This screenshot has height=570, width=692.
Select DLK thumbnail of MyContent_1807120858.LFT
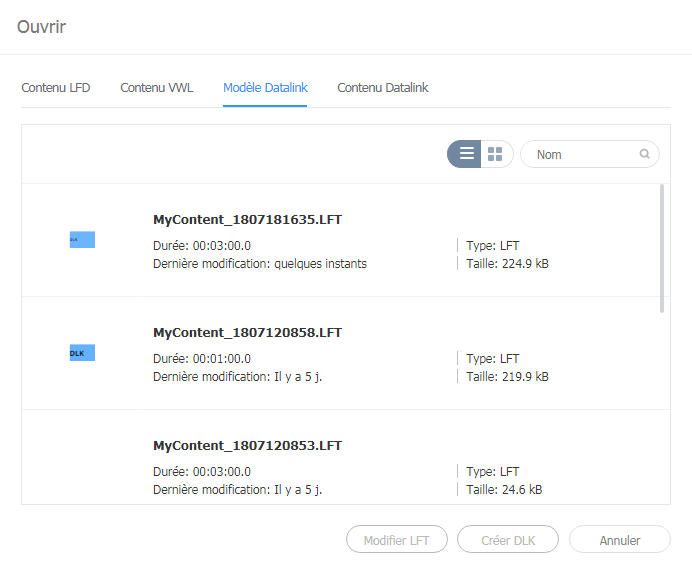click(x=82, y=353)
